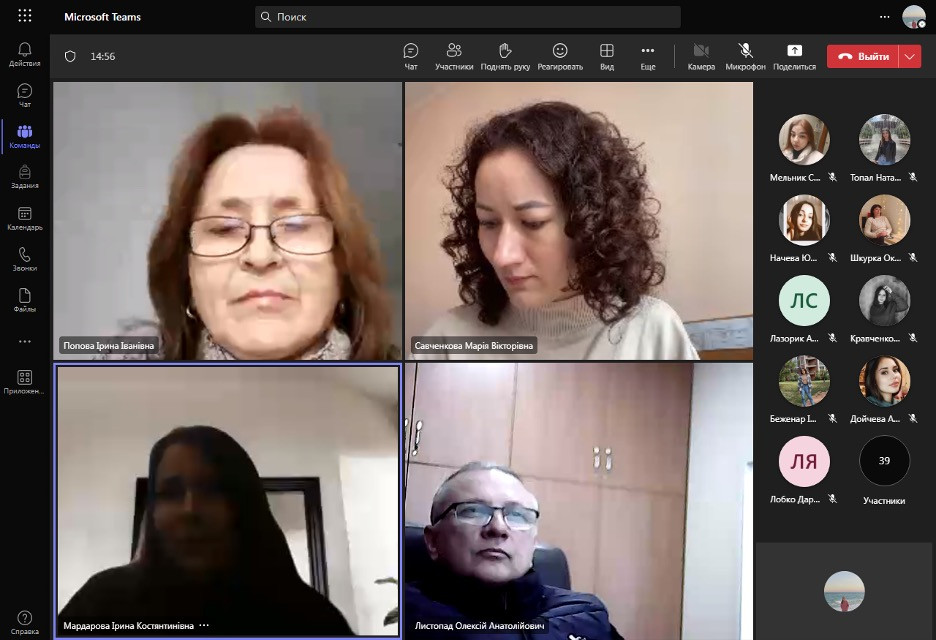Screen dimensions: 936x640
Task: Click muted mic icon beside Лобко Дар...
Action: 832,499
